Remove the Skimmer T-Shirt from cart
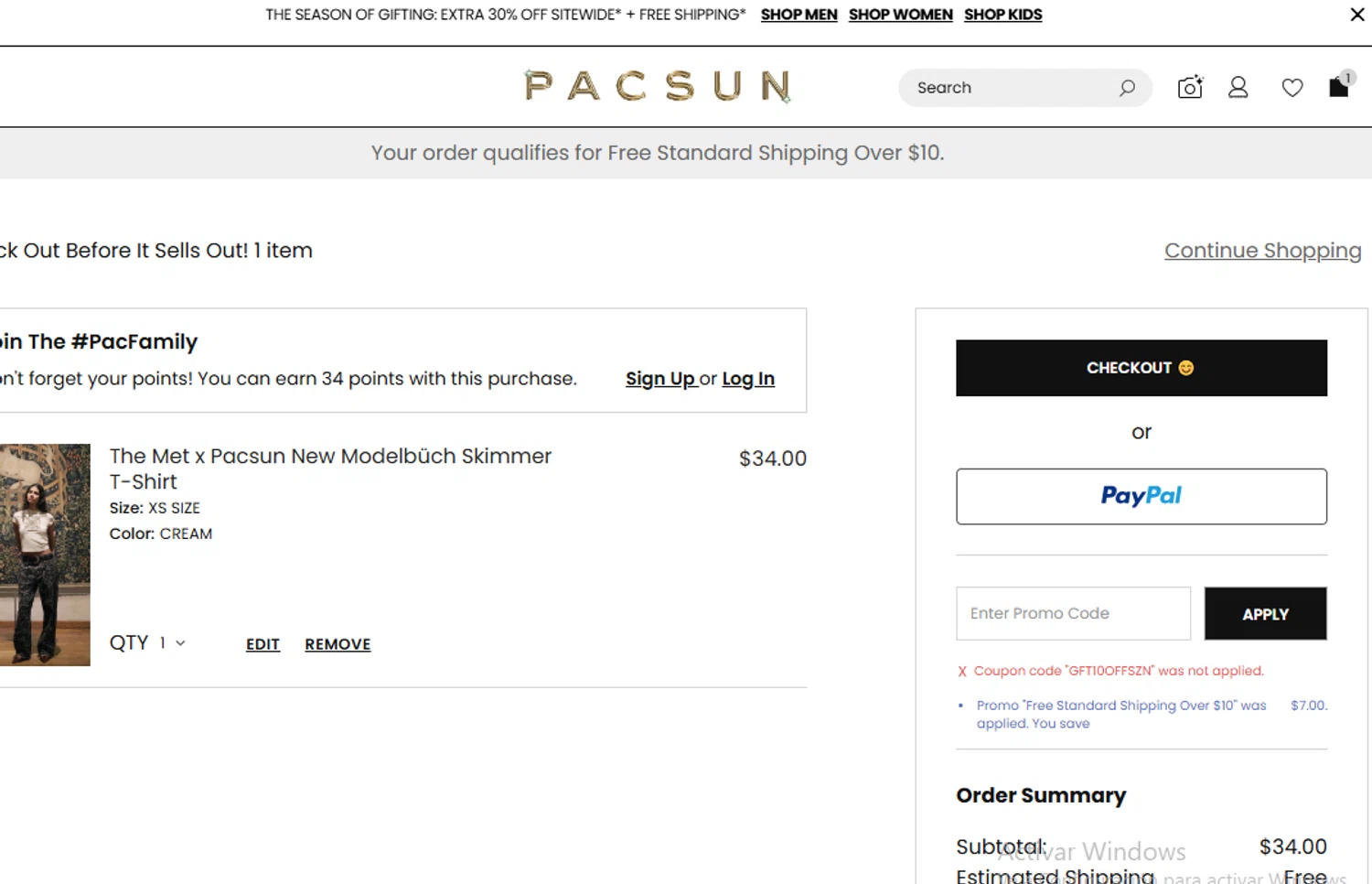Viewport: 1372px width, 884px height. click(338, 644)
